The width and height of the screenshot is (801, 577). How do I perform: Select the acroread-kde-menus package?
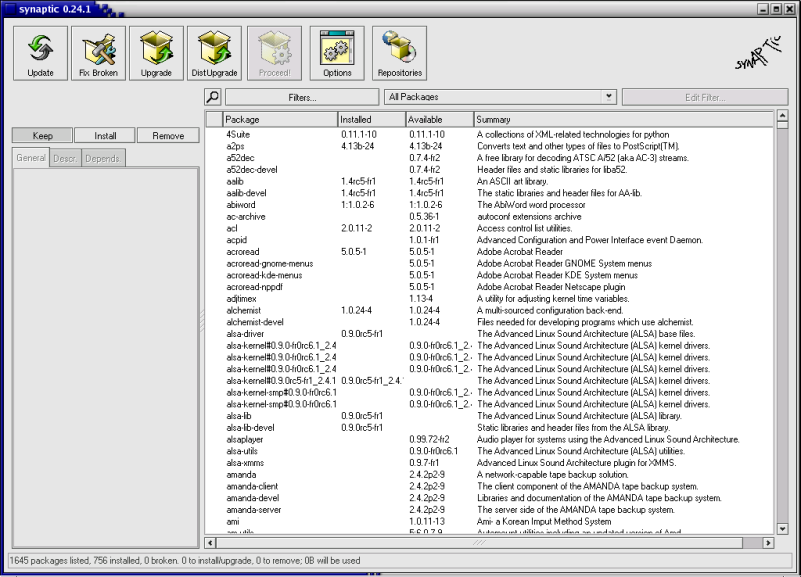(x=489, y=275)
